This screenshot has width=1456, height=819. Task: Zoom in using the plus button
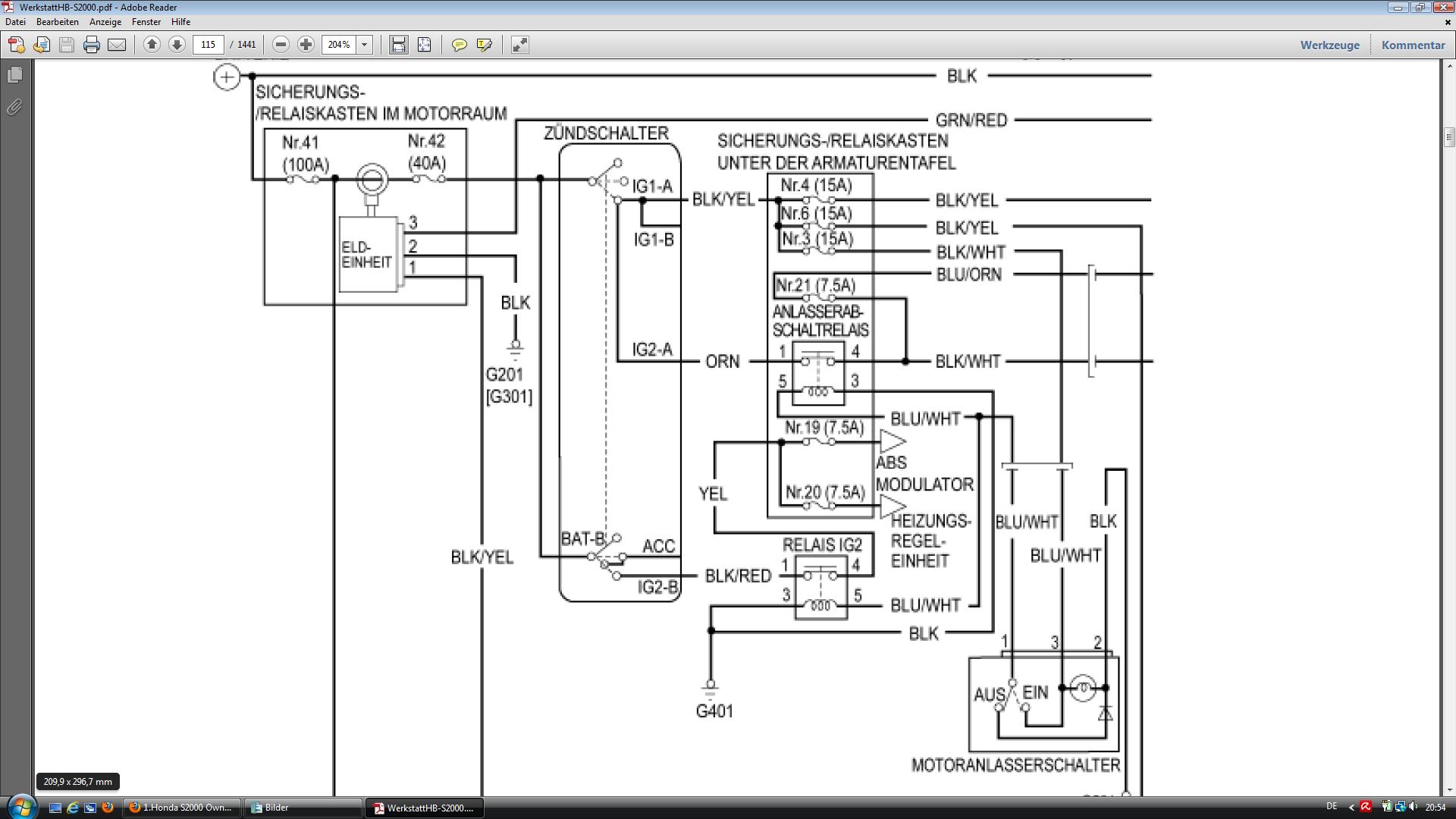click(306, 45)
